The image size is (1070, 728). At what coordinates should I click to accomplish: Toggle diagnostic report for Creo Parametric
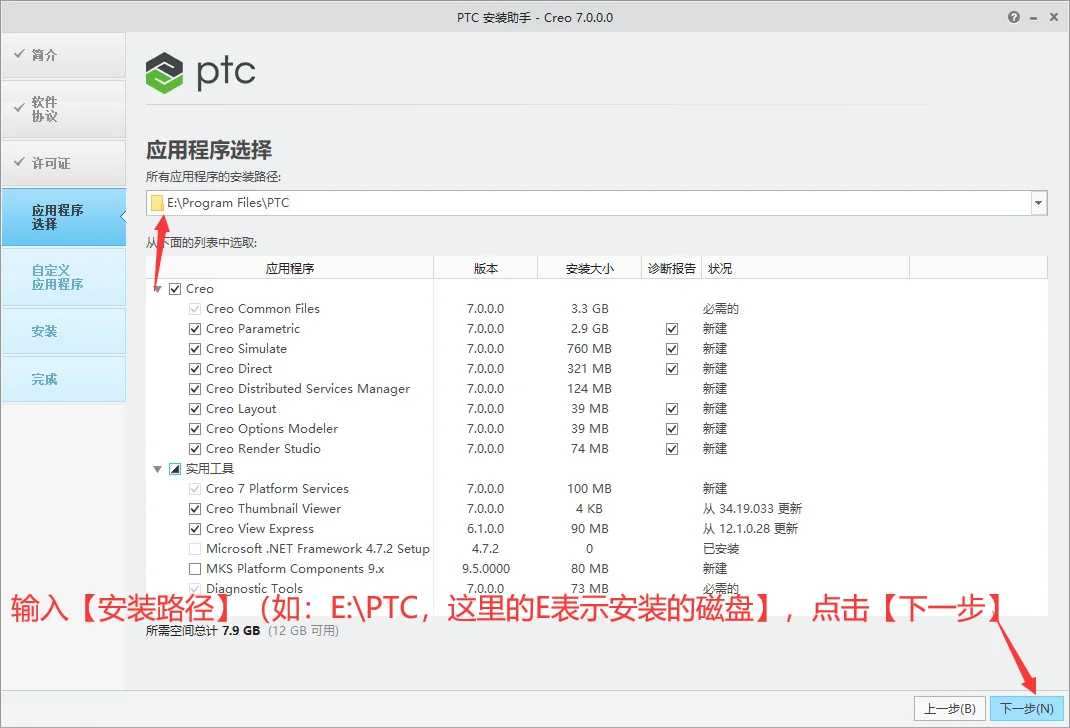click(672, 329)
